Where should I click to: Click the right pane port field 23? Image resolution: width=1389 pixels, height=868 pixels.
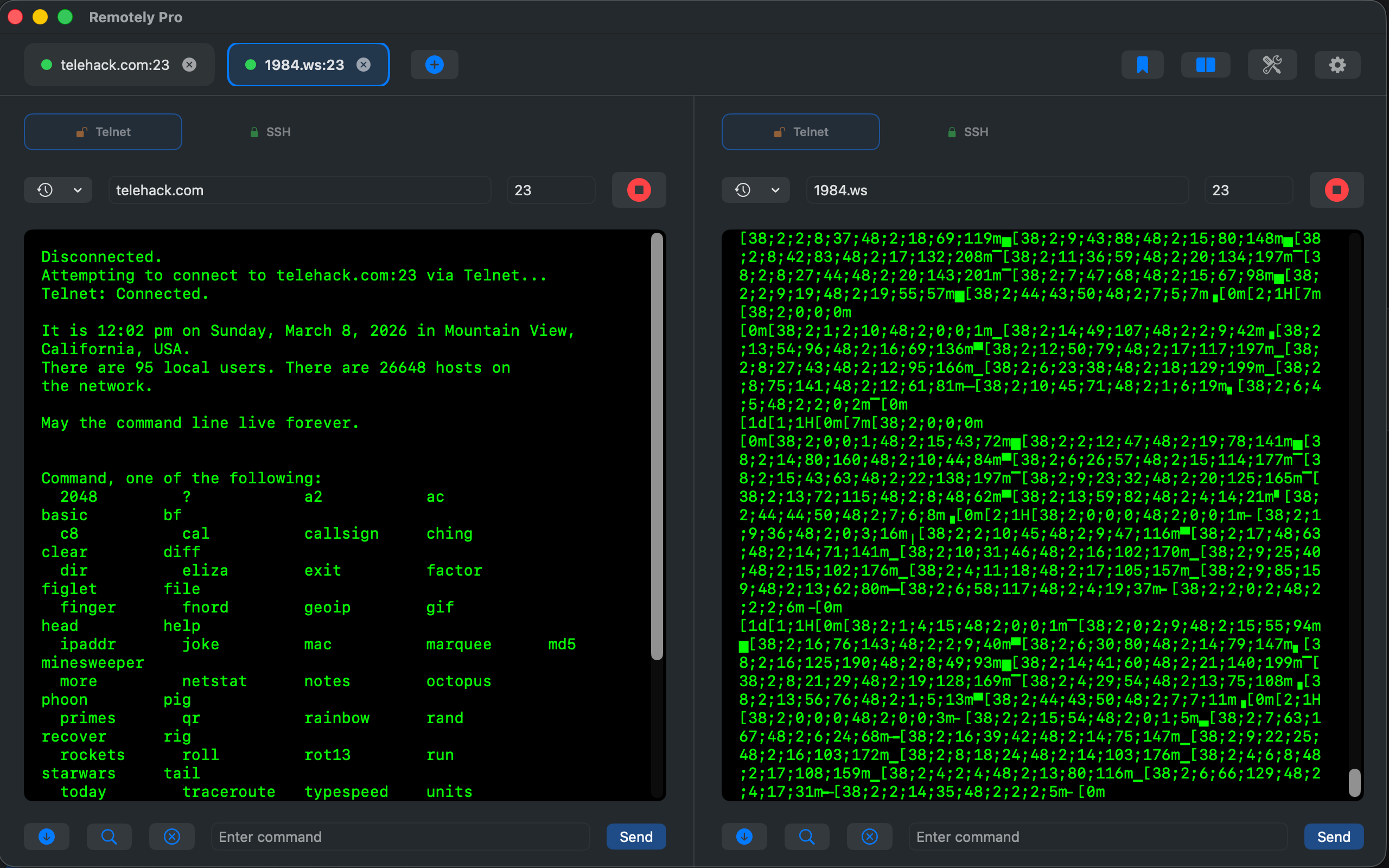click(x=1248, y=190)
